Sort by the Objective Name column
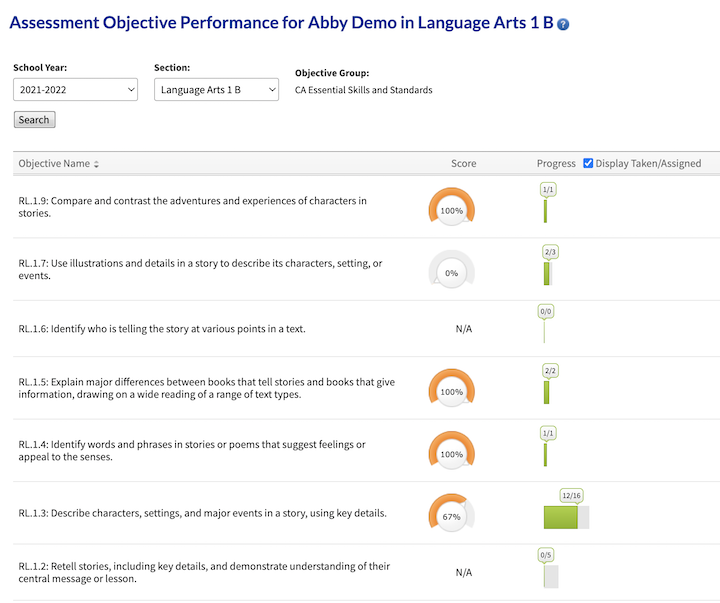 point(59,163)
